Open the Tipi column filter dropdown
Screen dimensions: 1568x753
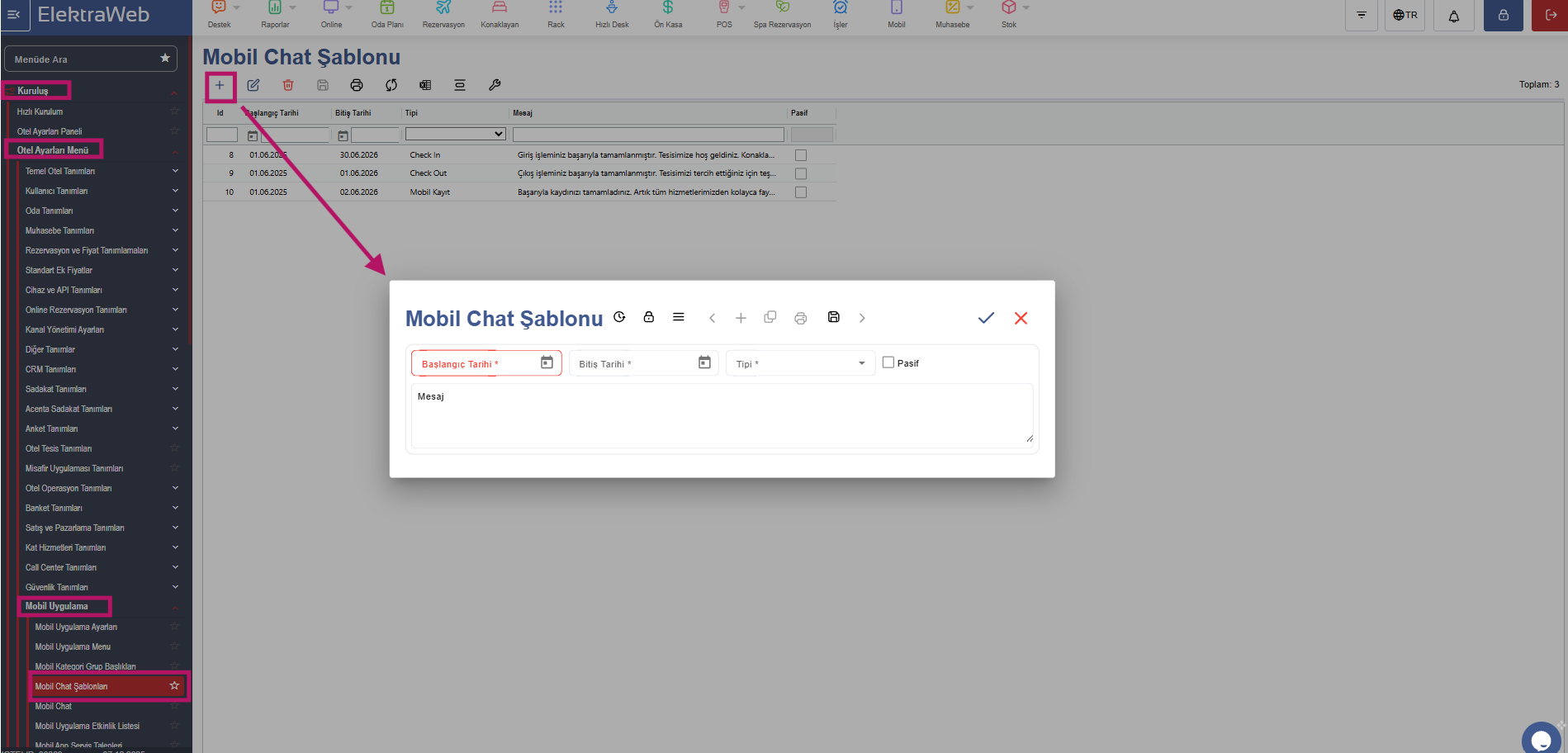pyautogui.click(x=455, y=134)
